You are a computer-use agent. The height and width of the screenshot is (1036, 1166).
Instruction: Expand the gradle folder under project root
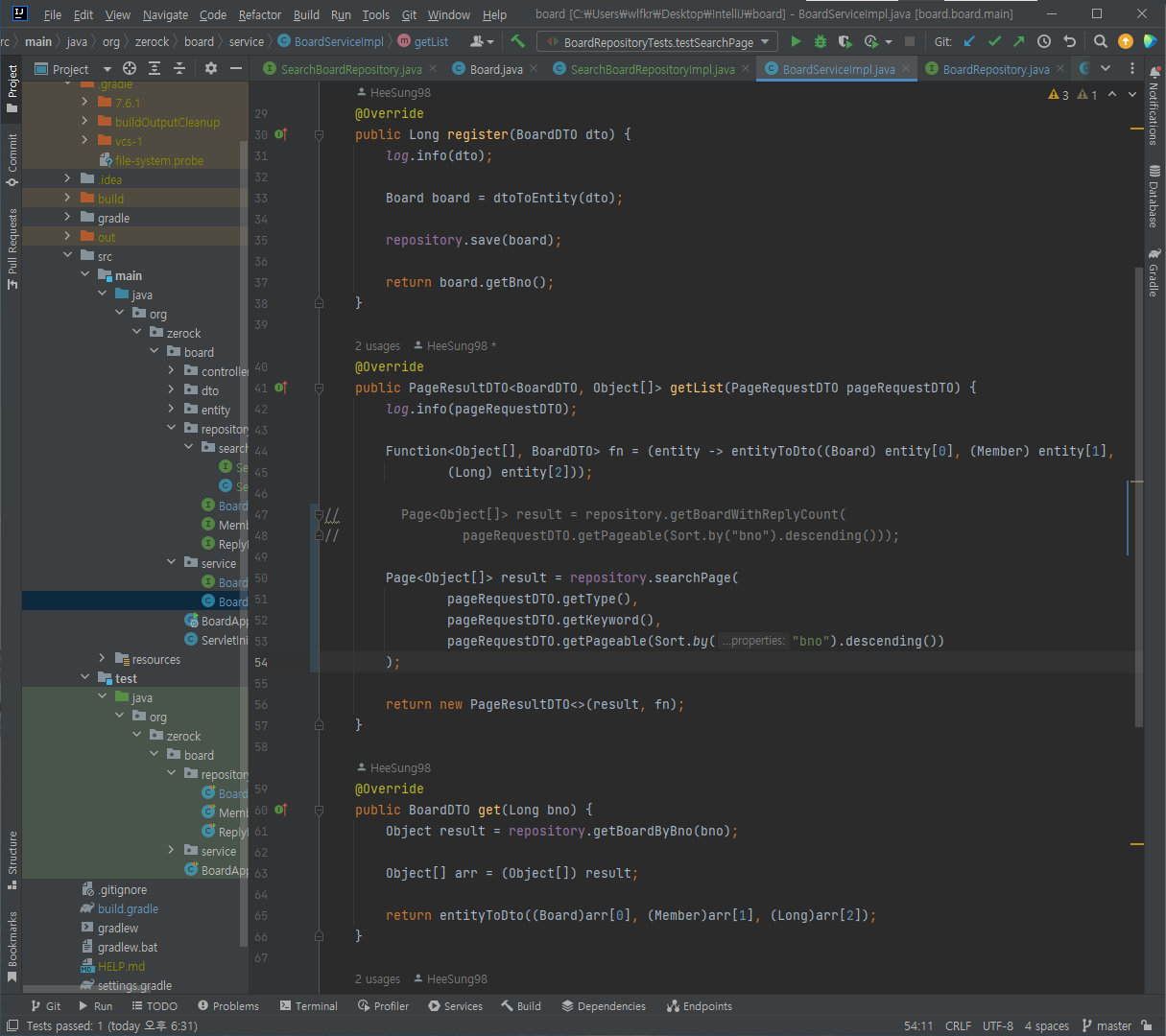67,218
